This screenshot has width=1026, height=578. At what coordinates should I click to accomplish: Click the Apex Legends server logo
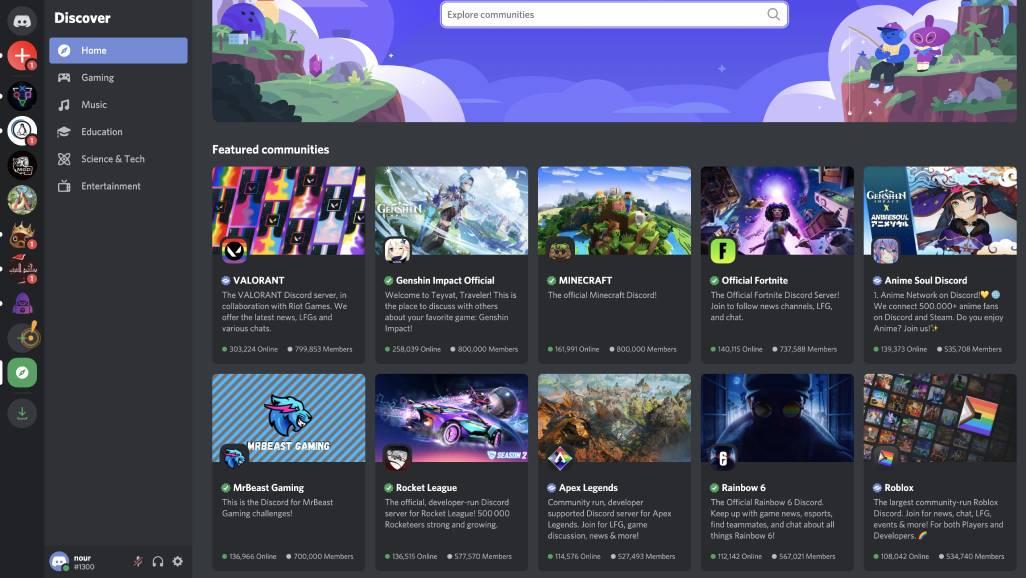pyautogui.click(x=559, y=457)
